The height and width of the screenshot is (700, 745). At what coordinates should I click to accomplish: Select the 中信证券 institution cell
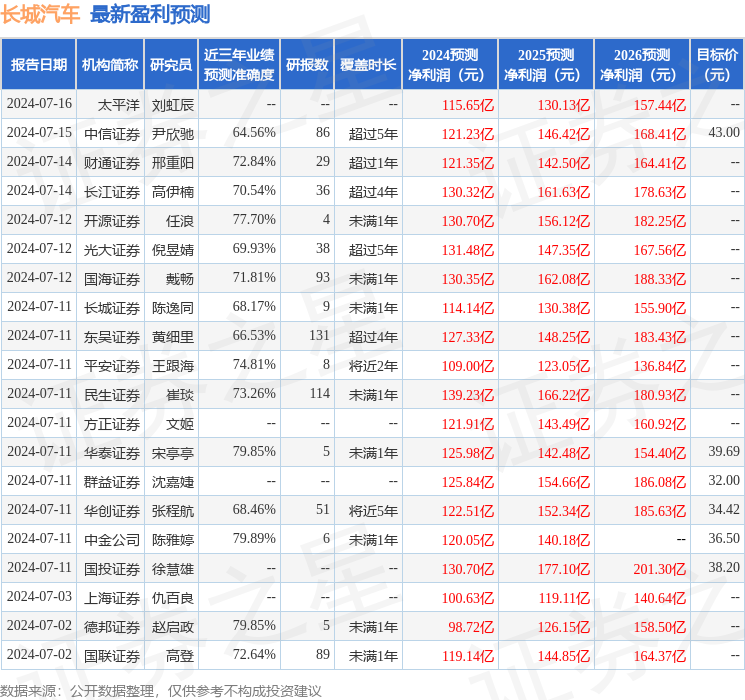(x=112, y=134)
